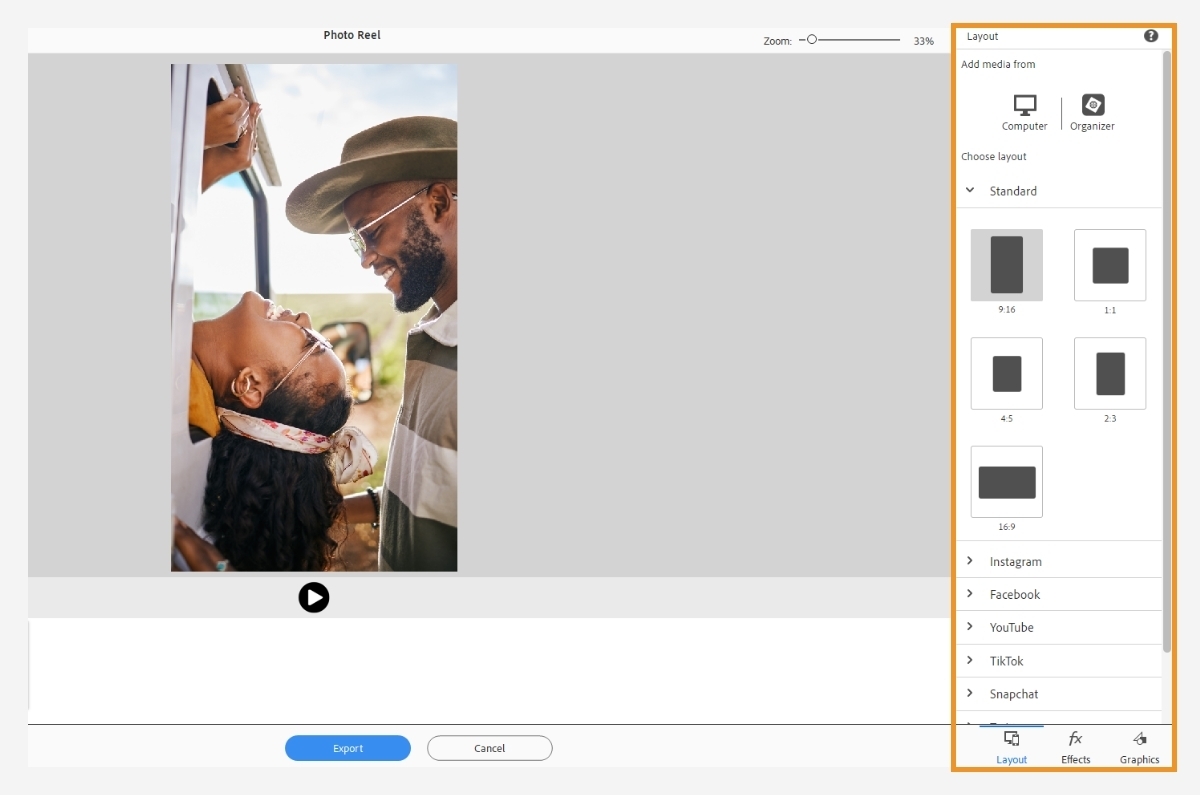Switch to the Effects panel
This screenshot has width=1200, height=795.
(1075, 745)
